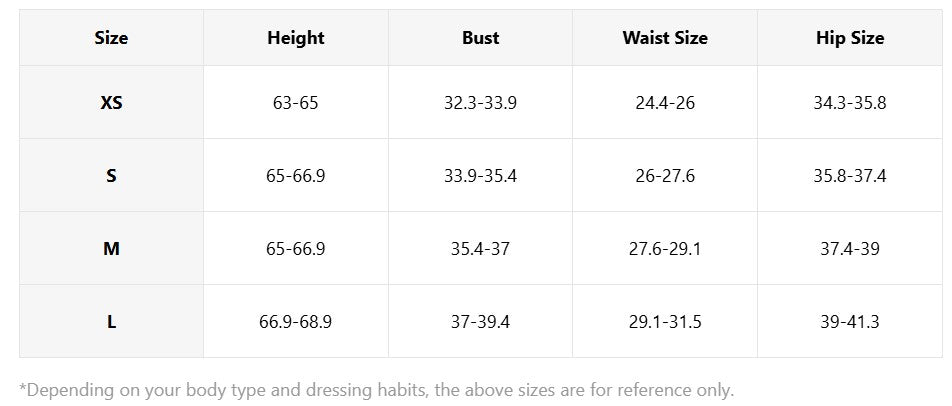Click L hip value 39-41.3
Image resolution: width=952 pixels, height=406 pixels.
[x=850, y=321]
